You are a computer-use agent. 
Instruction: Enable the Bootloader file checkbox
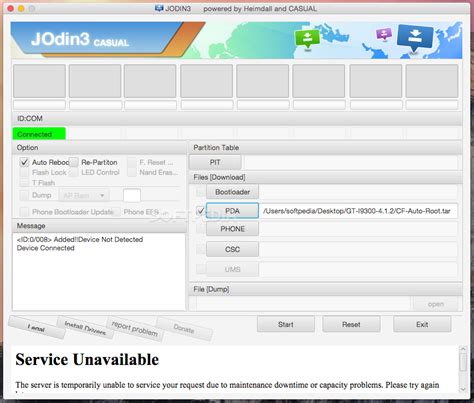(200, 192)
